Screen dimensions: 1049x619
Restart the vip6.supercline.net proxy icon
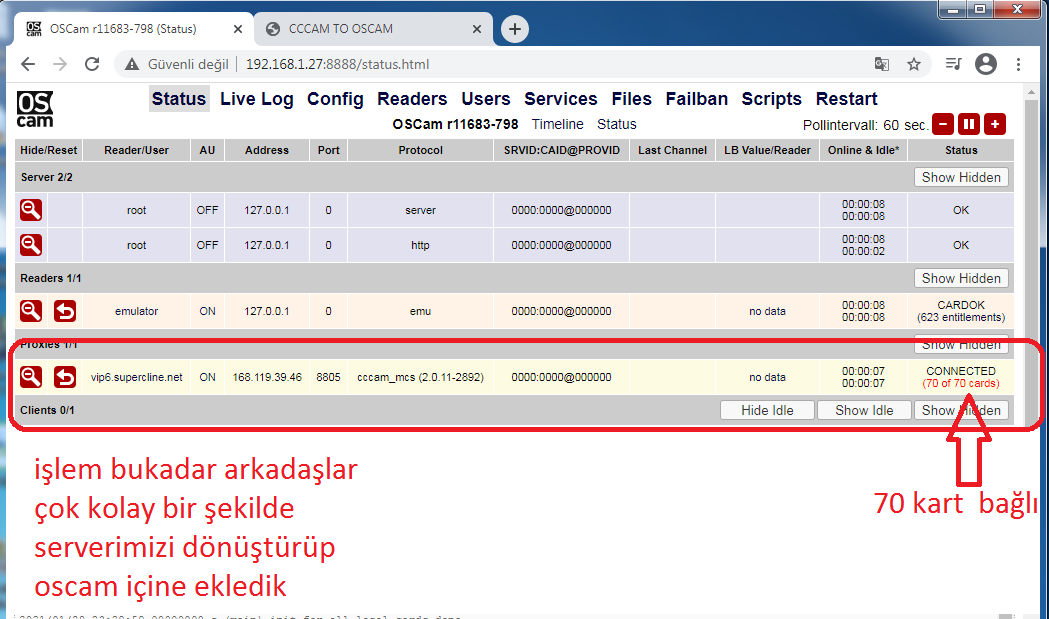pyautogui.click(x=65, y=377)
